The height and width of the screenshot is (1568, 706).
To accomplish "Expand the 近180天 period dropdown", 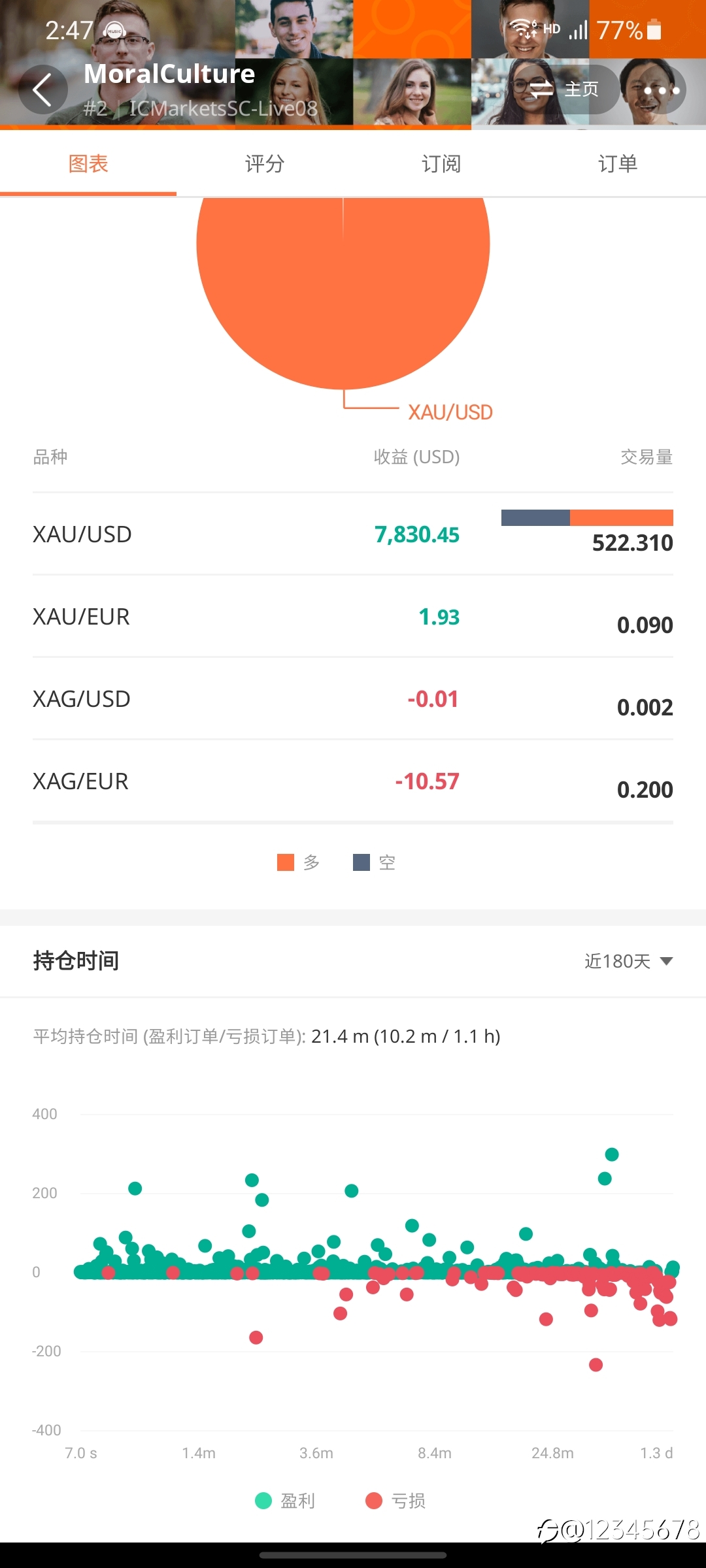I will click(628, 961).
